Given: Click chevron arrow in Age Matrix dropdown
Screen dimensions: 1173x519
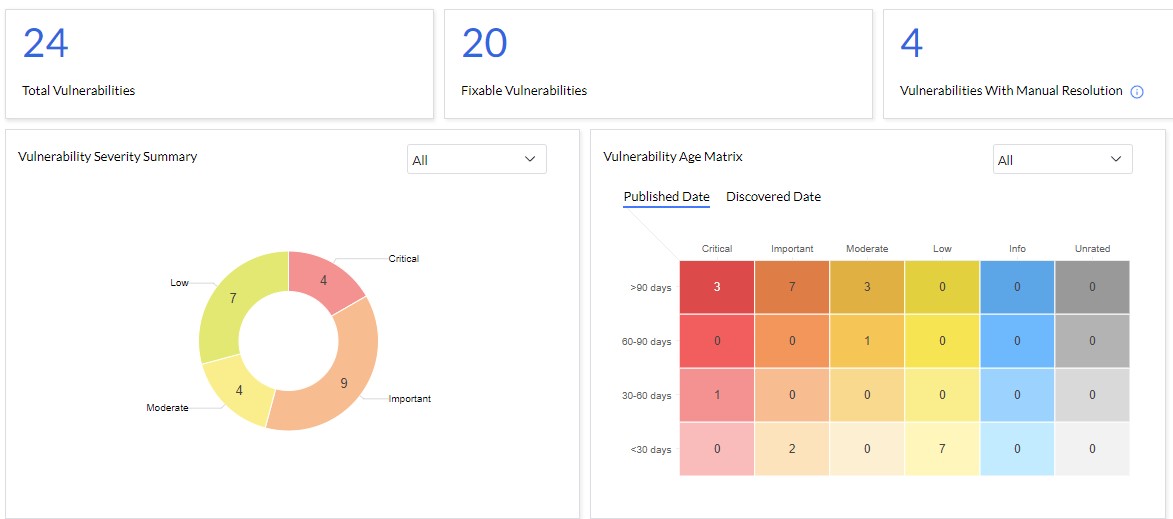Looking at the screenshot, I should (x=1116, y=160).
